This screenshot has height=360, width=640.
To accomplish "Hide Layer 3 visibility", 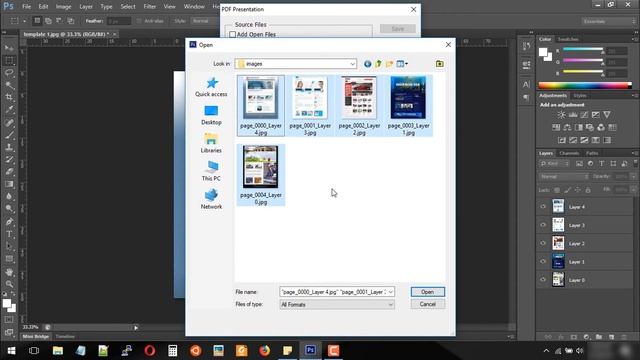I will (x=543, y=225).
